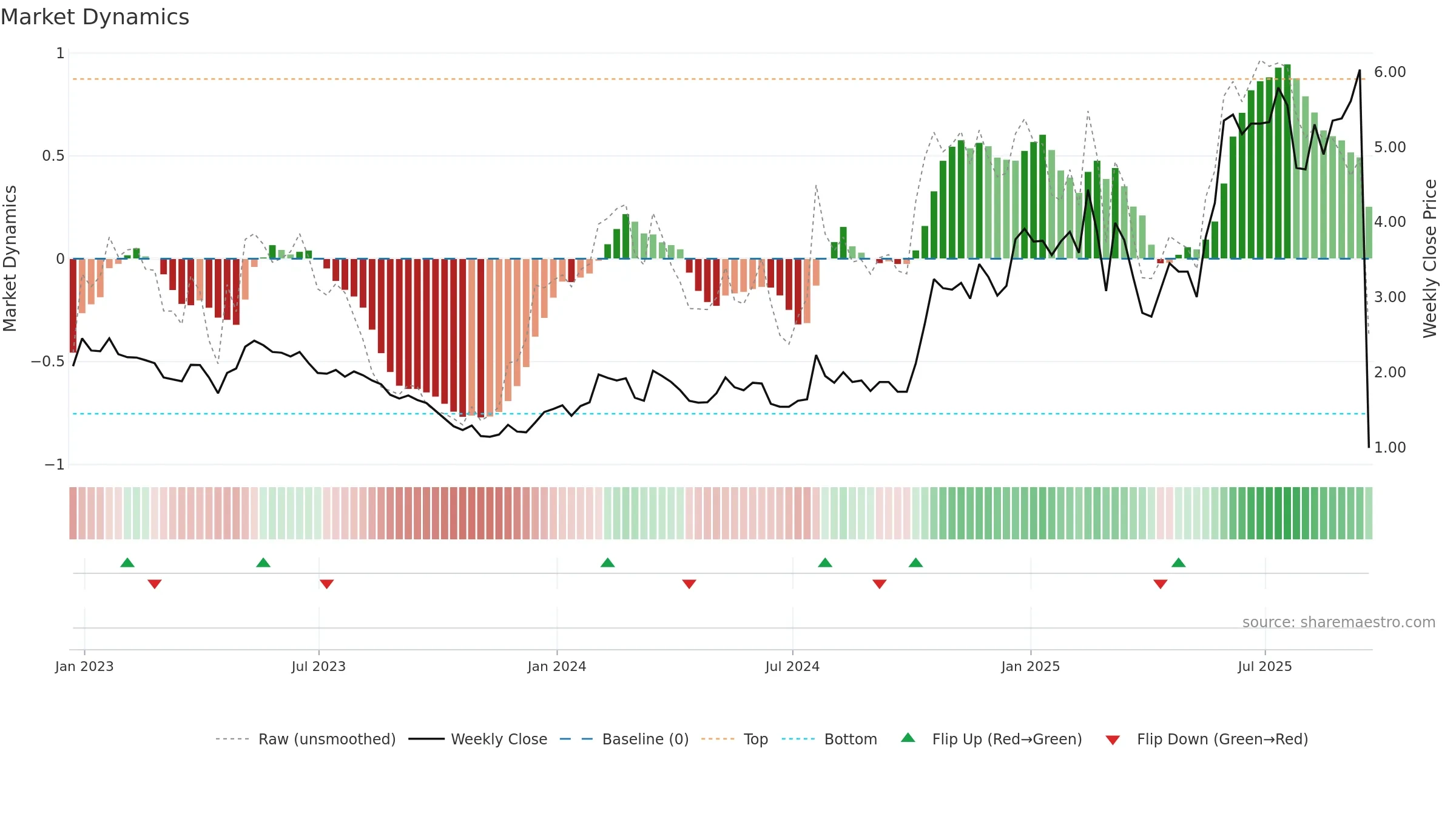
Task: Toggle the Baseline (0) legend entry
Action: [x=624, y=739]
